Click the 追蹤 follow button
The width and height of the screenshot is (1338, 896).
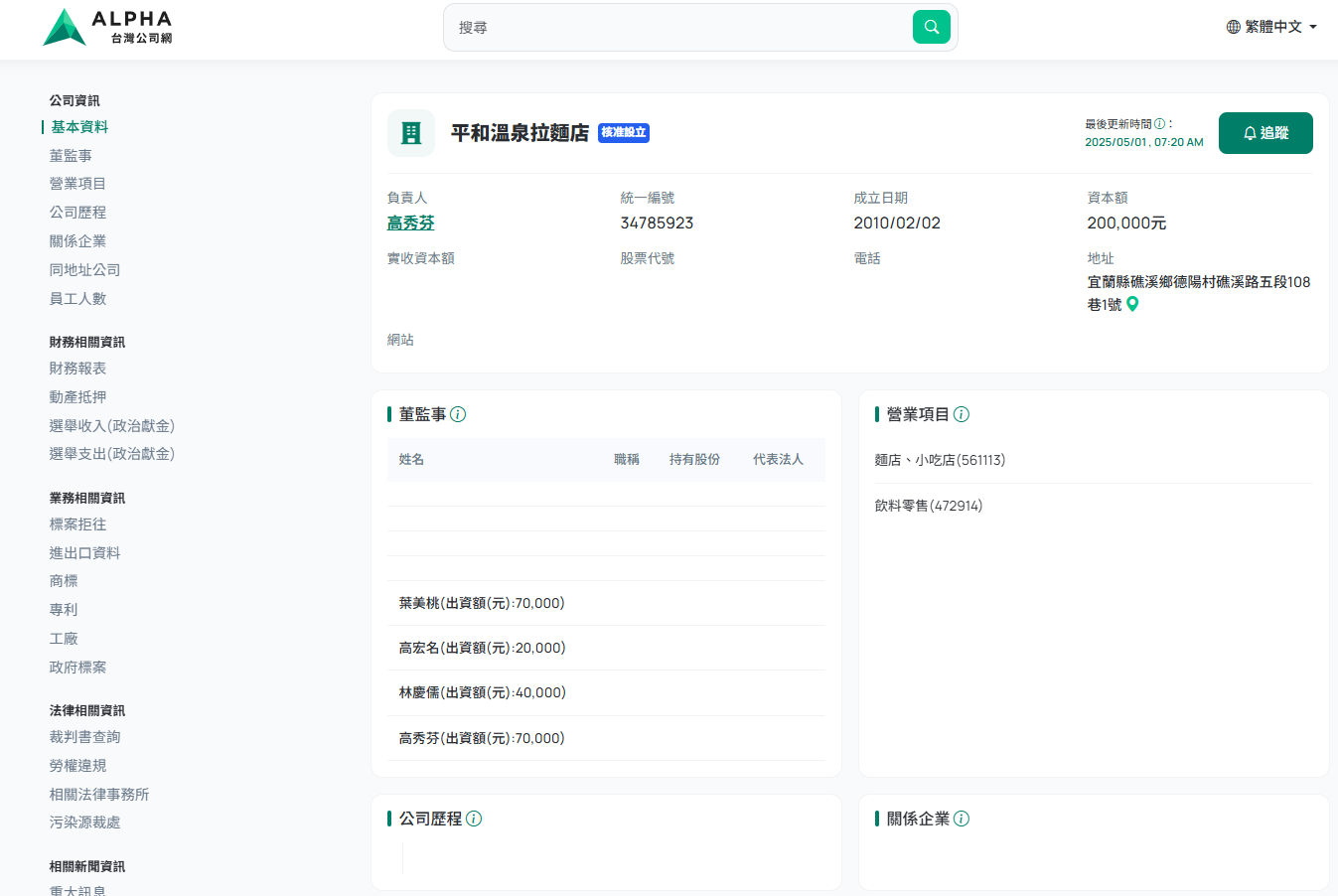tap(1265, 133)
